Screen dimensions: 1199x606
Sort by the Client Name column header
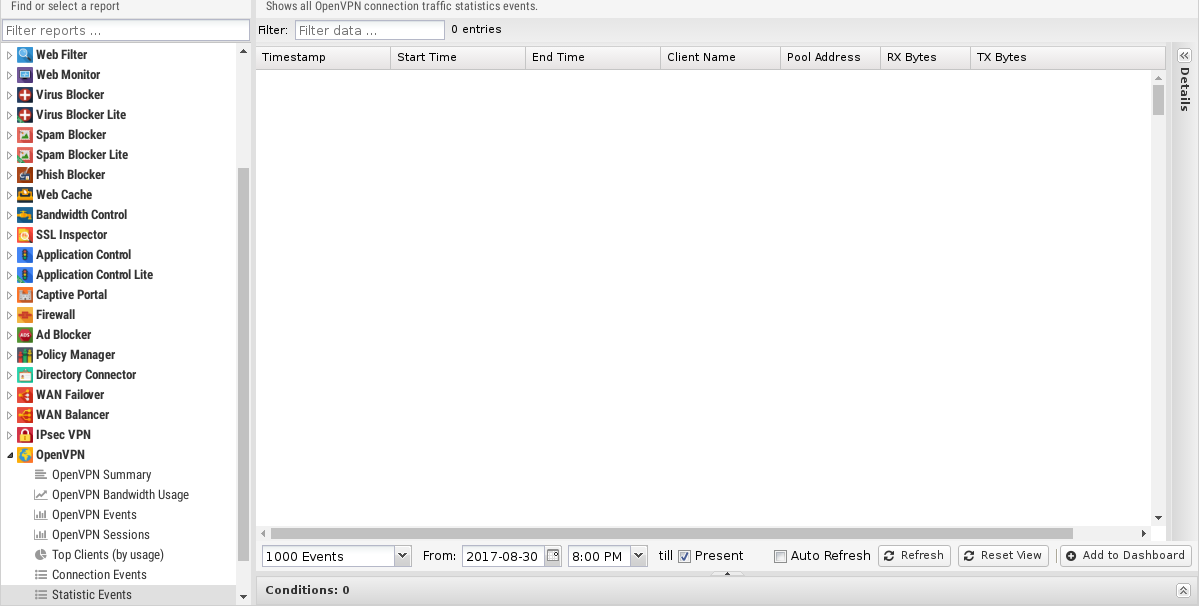coord(720,57)
